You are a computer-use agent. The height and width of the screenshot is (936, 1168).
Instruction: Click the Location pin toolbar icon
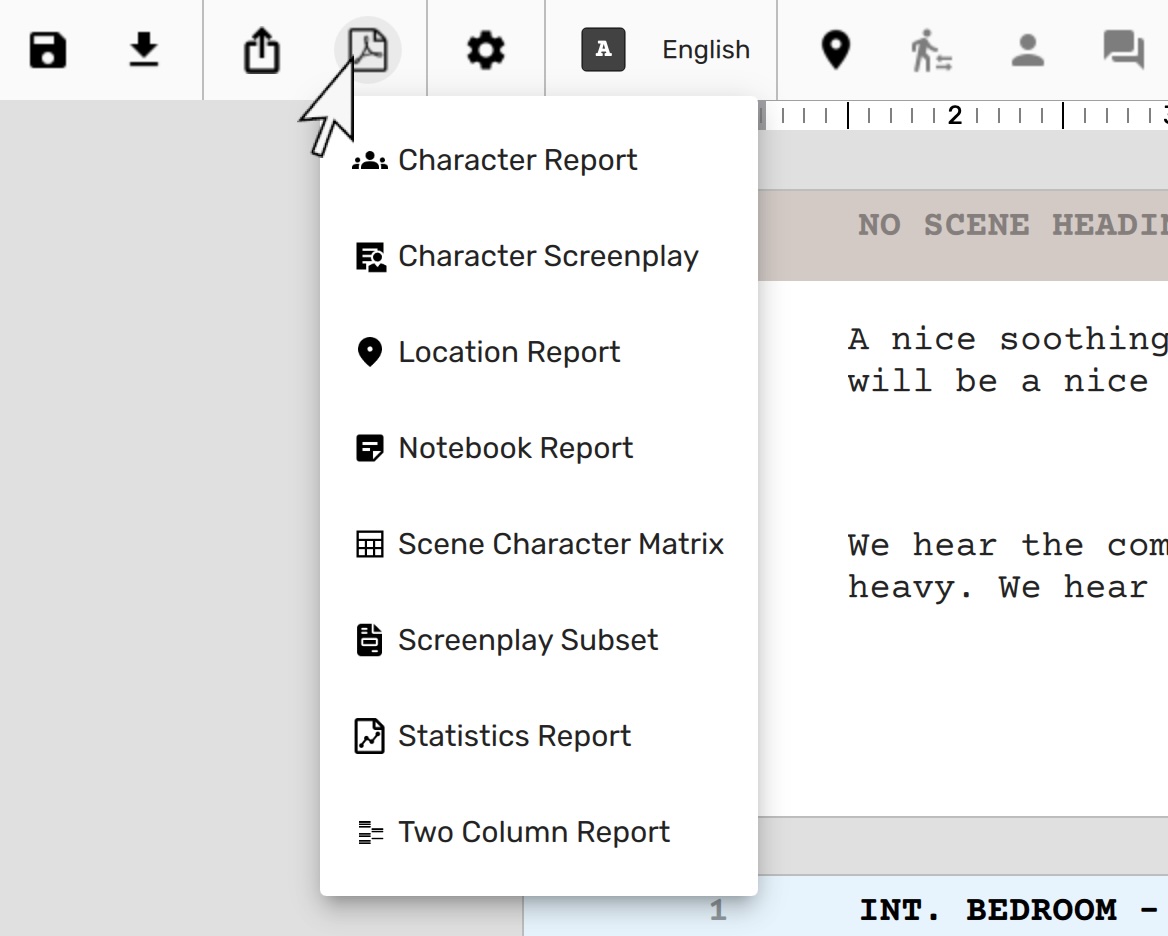coord(835,50)
